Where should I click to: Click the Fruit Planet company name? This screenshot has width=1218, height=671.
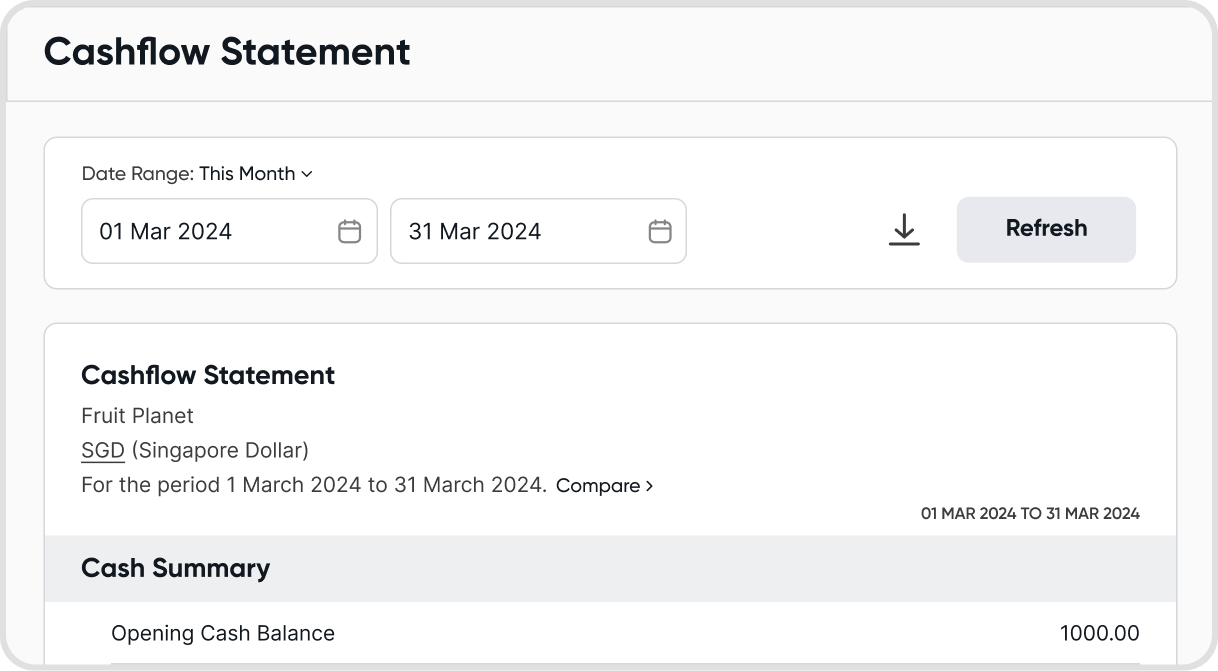(137, 416)
